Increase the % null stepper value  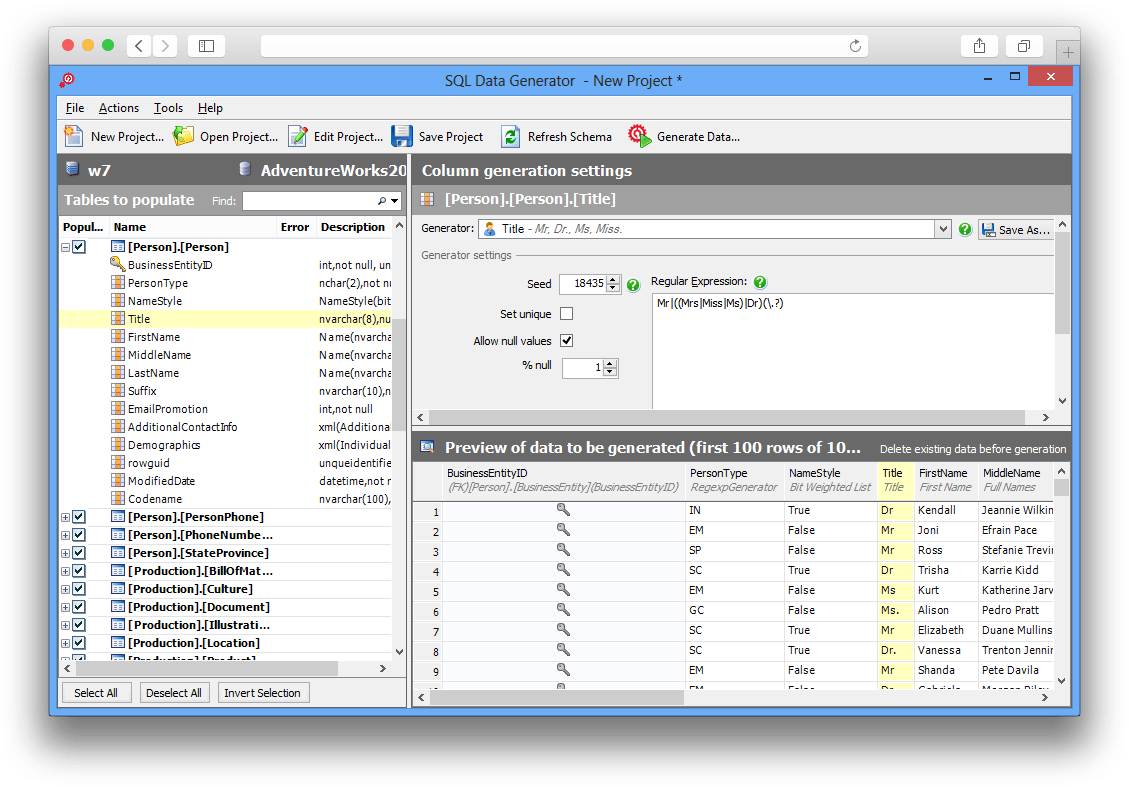click(x=611, y=364)
